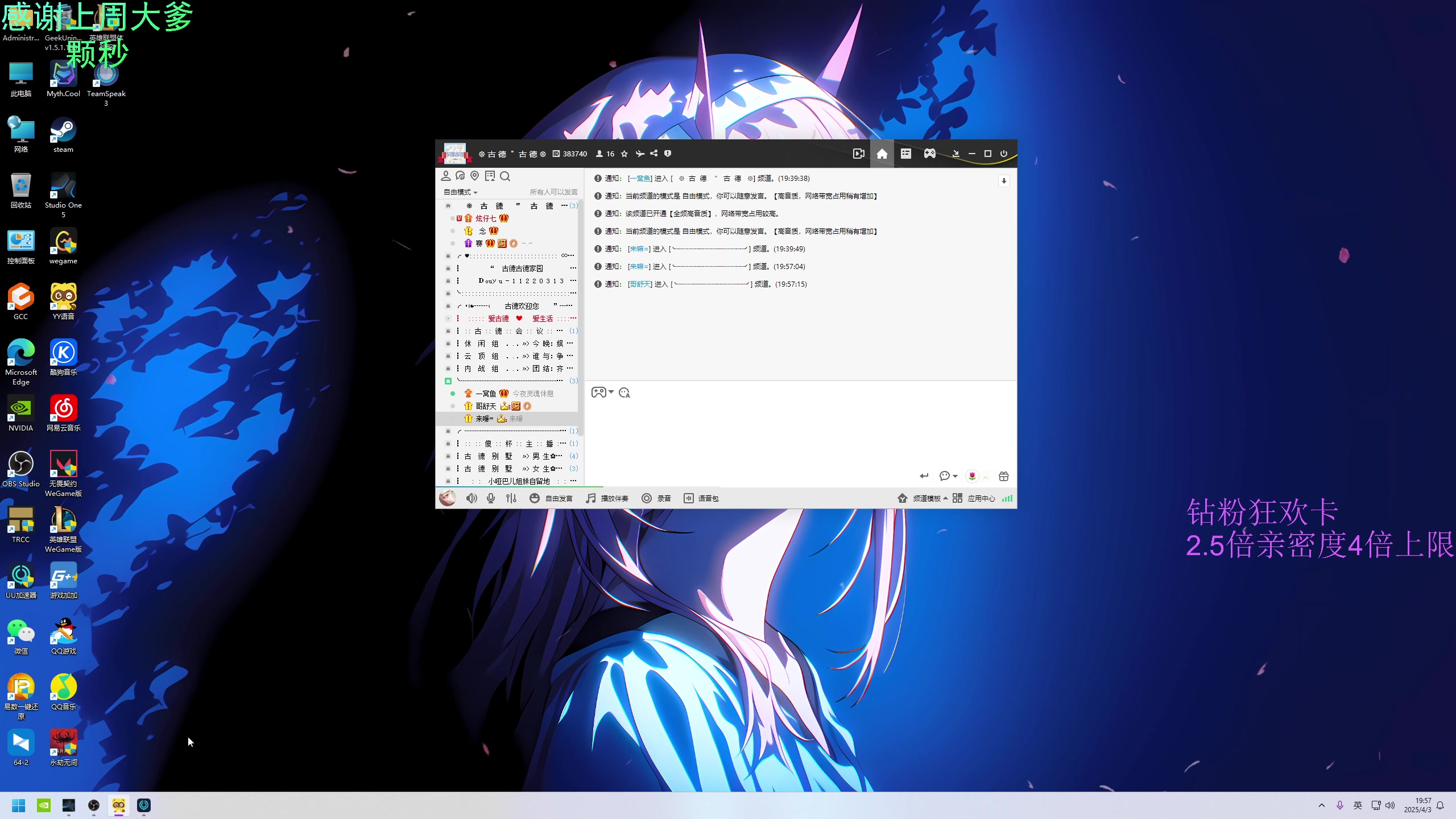Image resolution: width=1456 pixels, height=819 pixels.
Task: Expand the gamepad icon dropdown arrow in chat
Action: click(611, 392)
